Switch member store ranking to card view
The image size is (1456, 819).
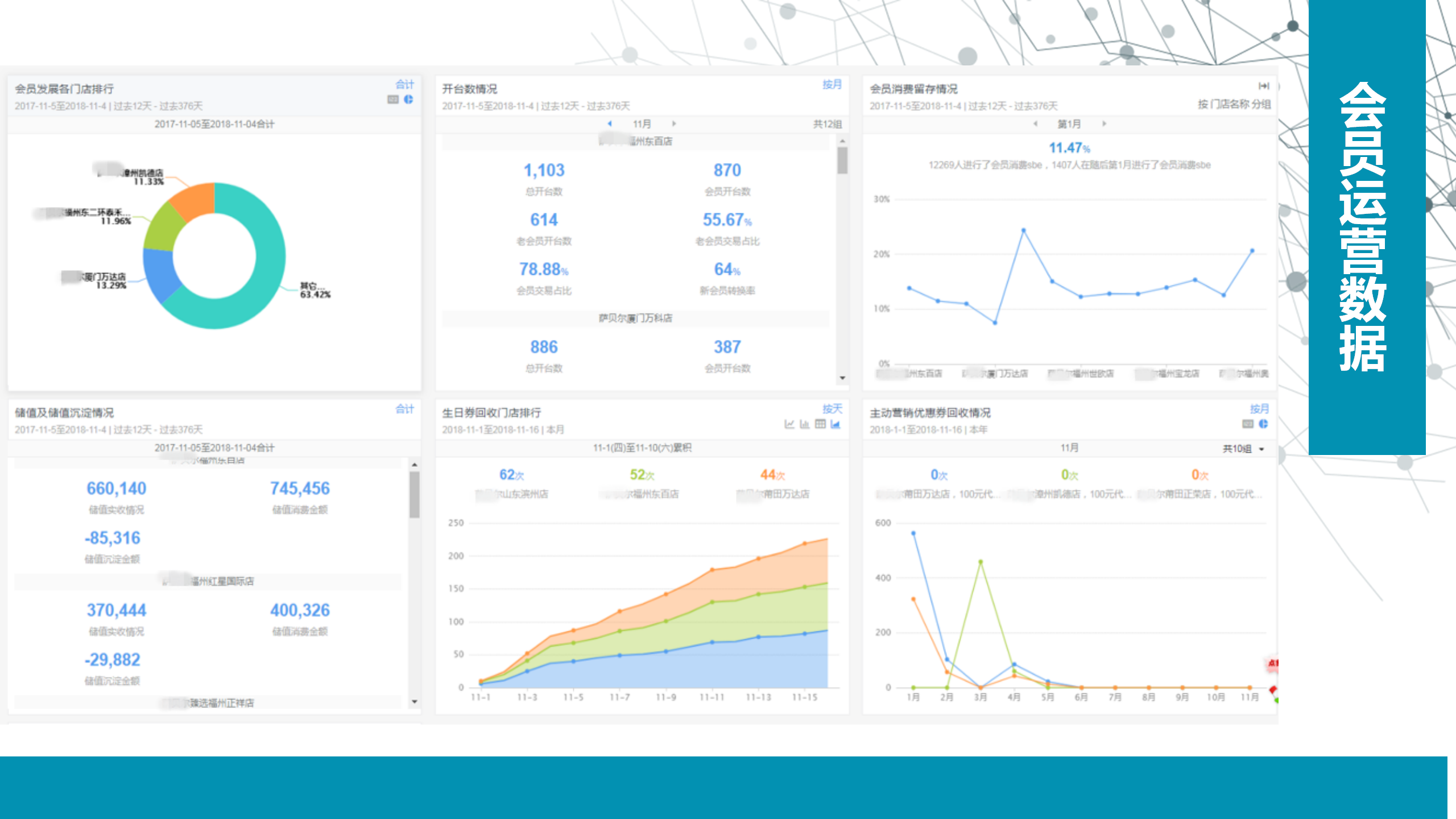point(393,100)
